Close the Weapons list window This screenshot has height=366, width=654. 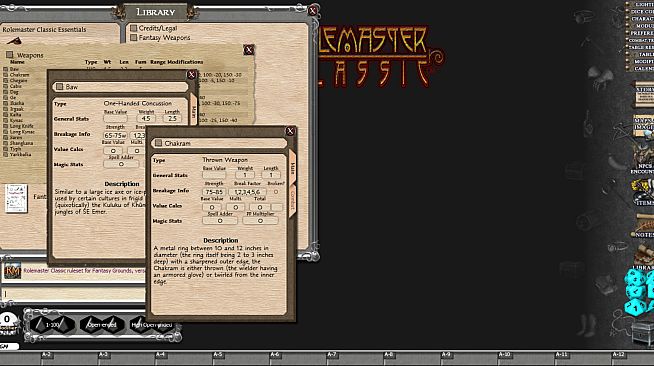(249, 50)
